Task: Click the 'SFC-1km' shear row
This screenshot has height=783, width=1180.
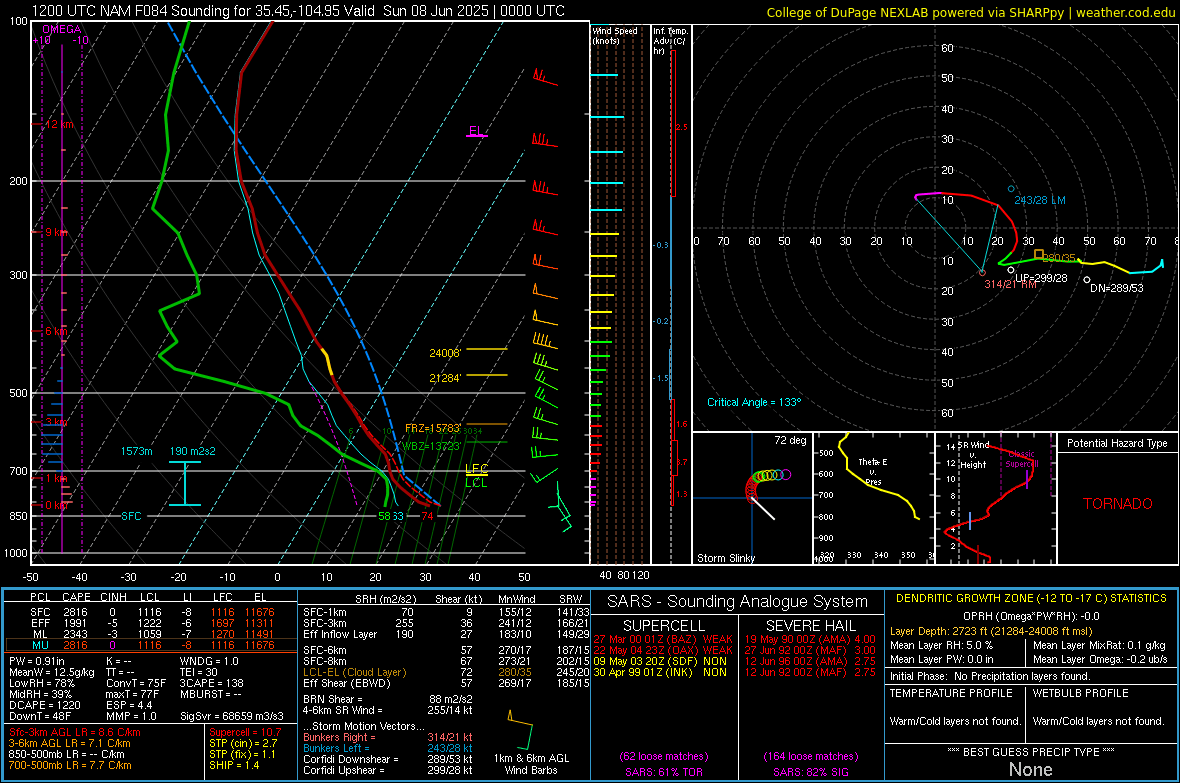Action: (x=446, y=612)
